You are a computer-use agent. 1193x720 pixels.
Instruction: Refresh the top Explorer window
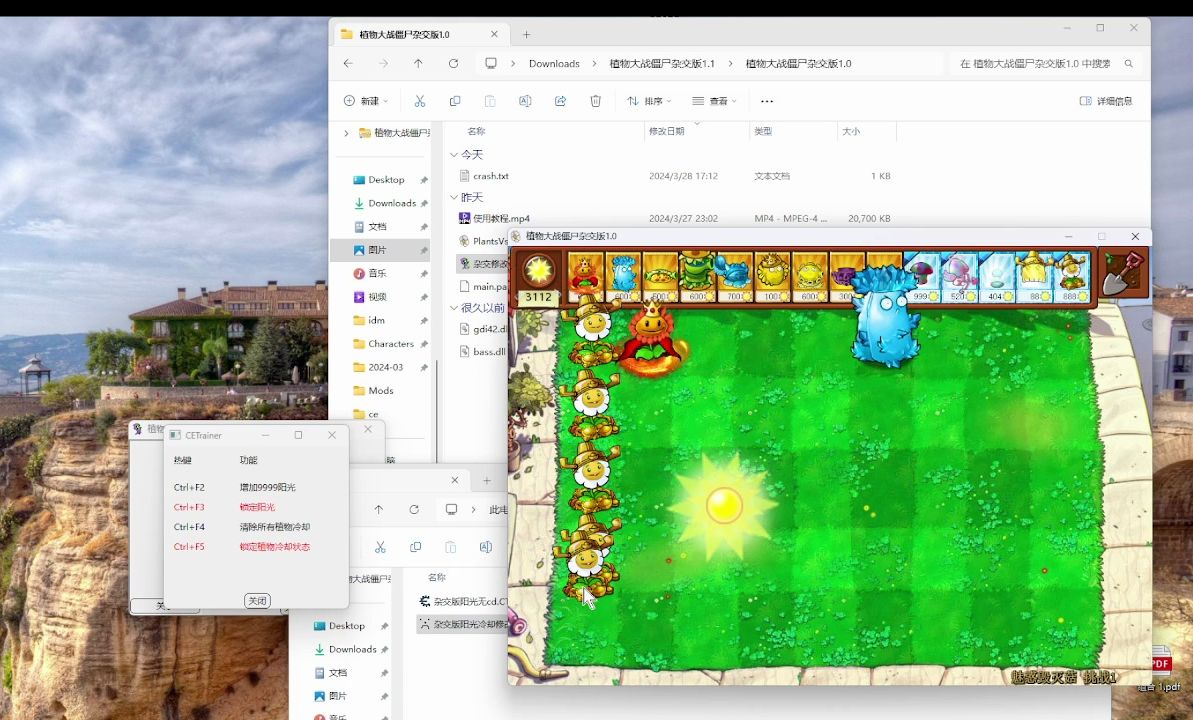point(453,64)
